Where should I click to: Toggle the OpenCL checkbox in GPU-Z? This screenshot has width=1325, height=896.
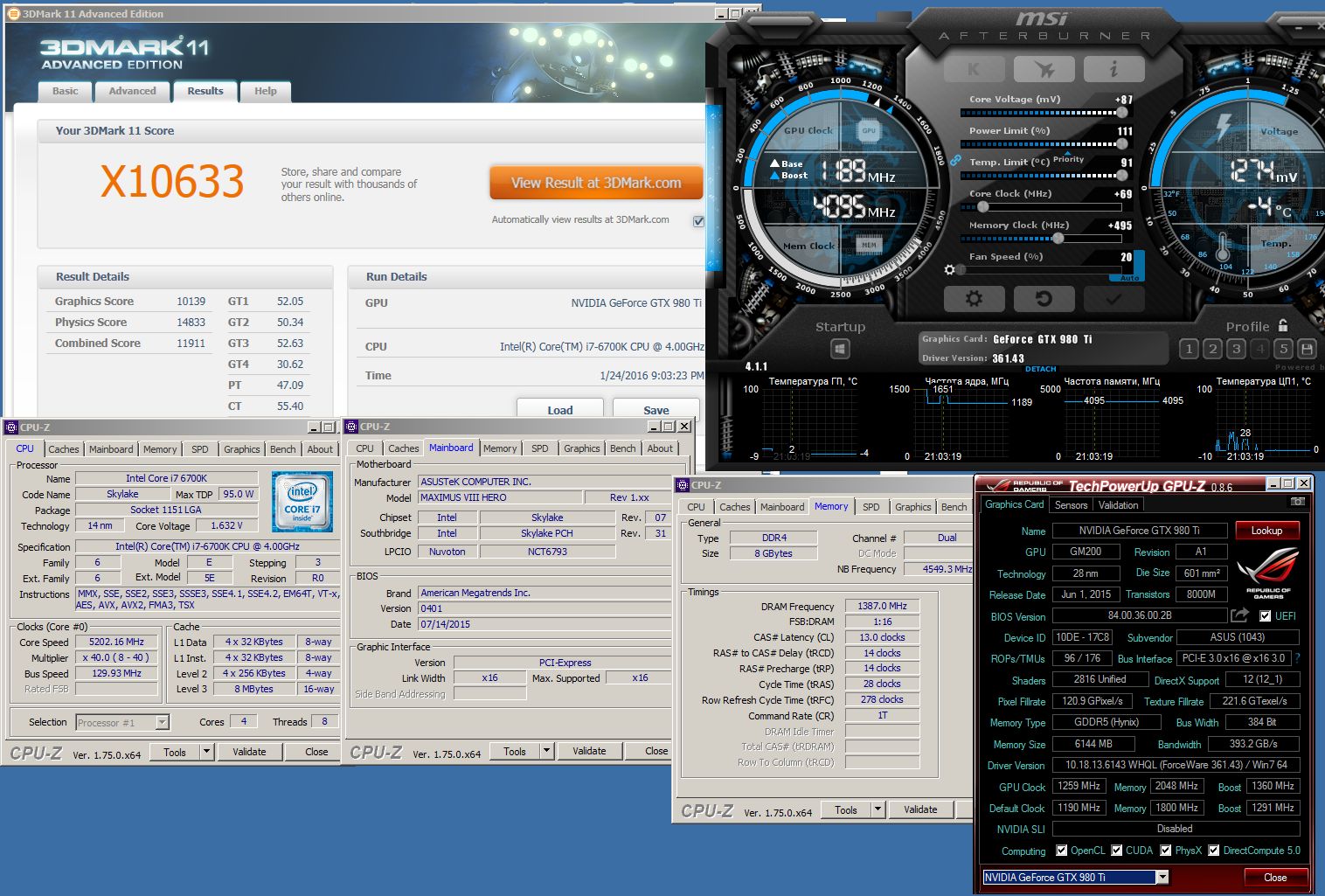click(x=1061, y=850)
